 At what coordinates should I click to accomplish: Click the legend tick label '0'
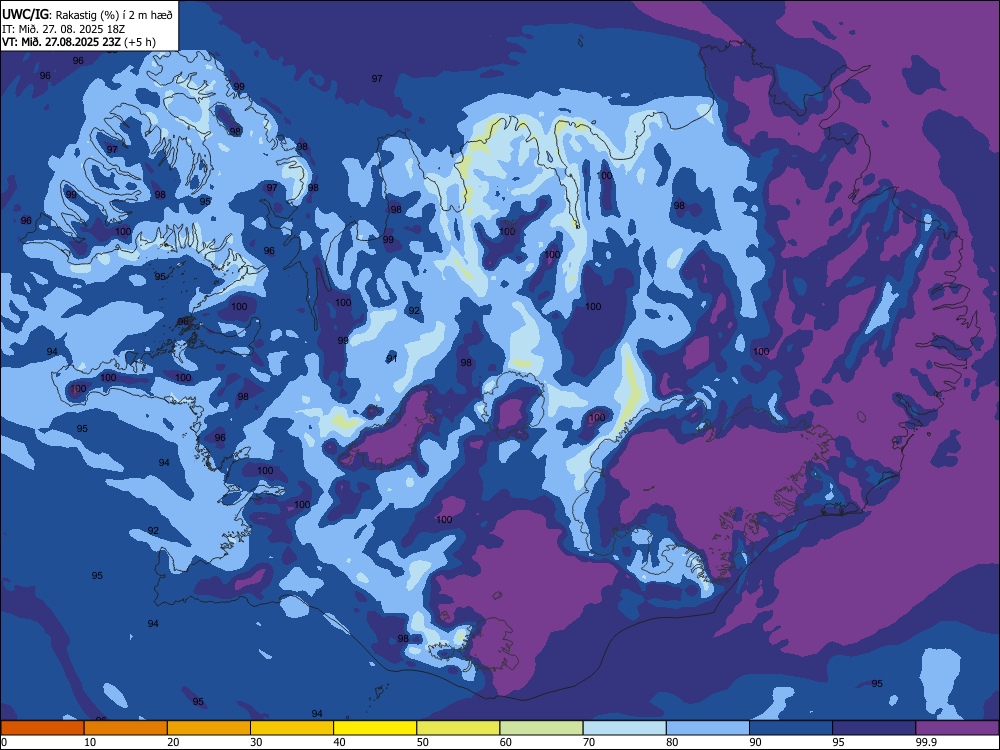4,742
